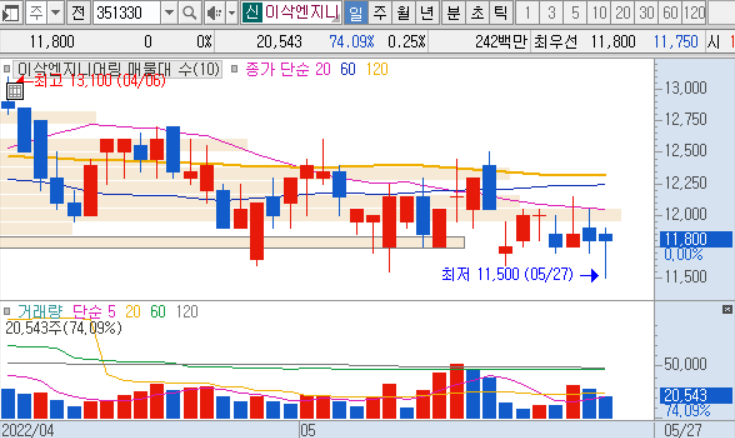
Task: Select interval 20 button
Action: (x=623, y=13)
